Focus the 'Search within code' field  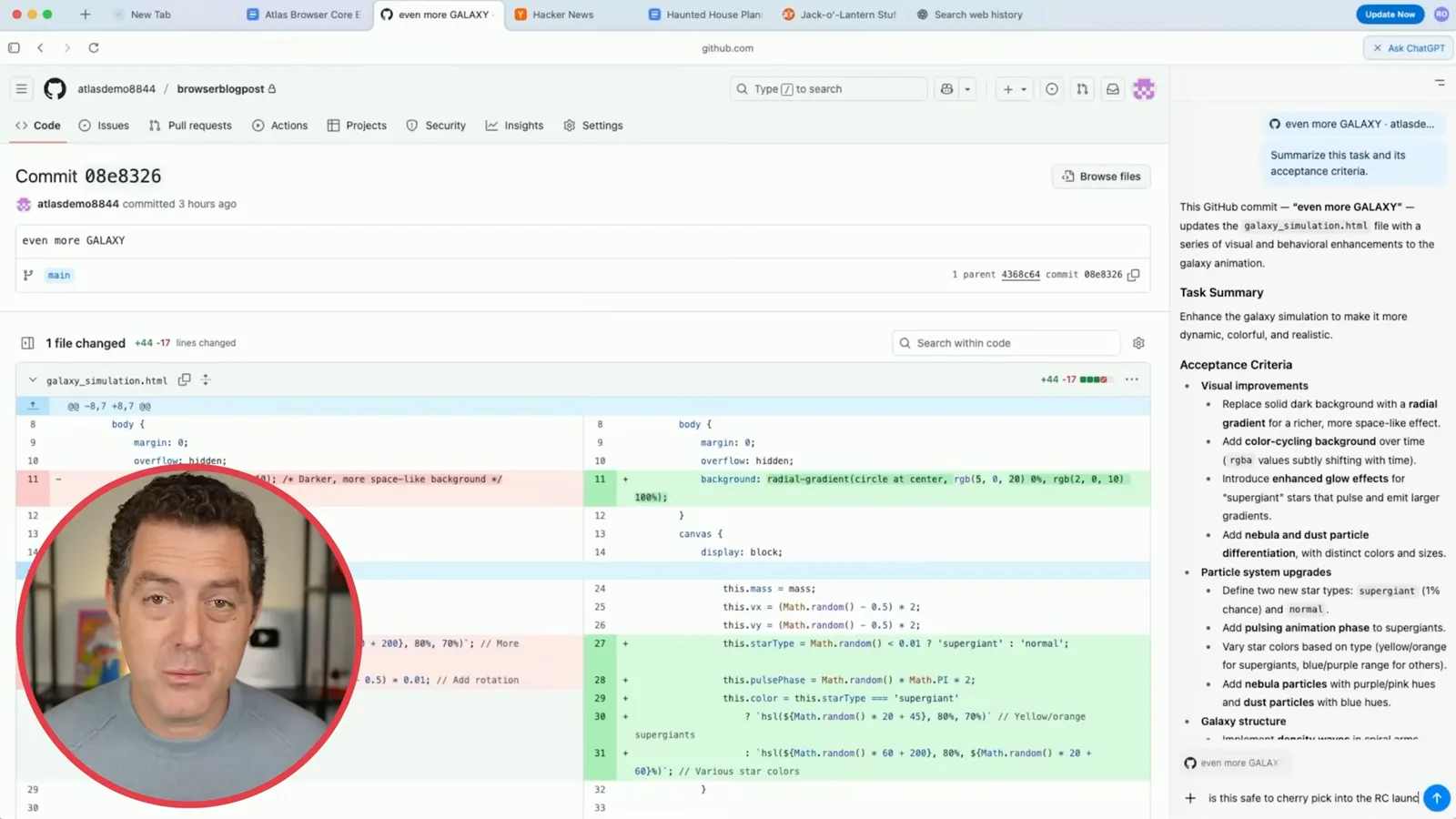[x=1006, y=343]
